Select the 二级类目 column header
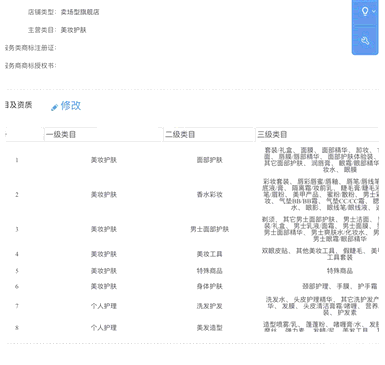Viewport: 385px width, 365px height. (x=180, y=134)
